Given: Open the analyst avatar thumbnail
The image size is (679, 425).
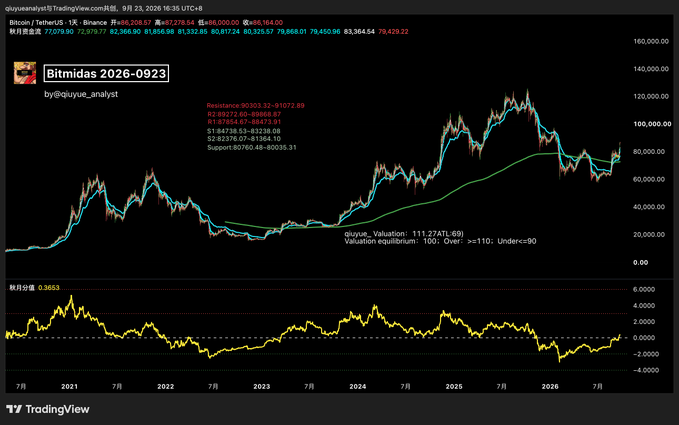Looking at the screenshot, I should tap(25, 73).
